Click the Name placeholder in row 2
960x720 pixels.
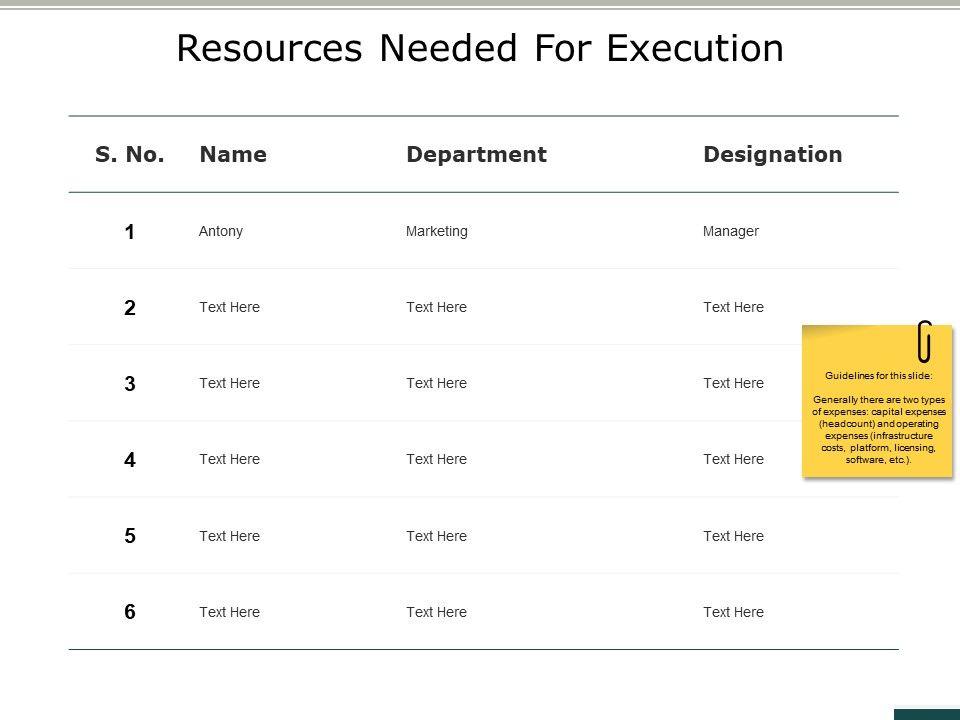point(230,307)
